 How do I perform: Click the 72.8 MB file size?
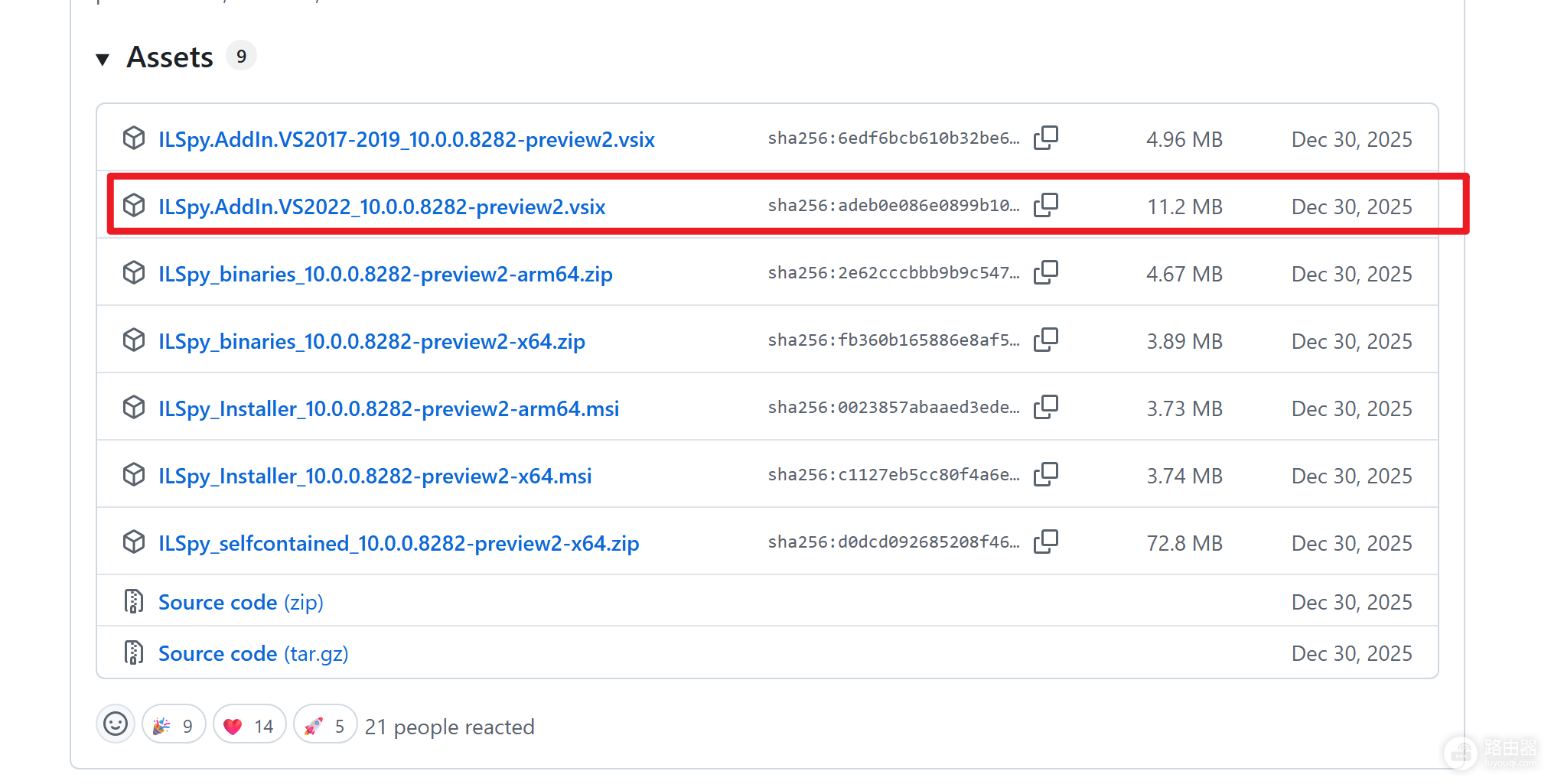pos(1184,543)
